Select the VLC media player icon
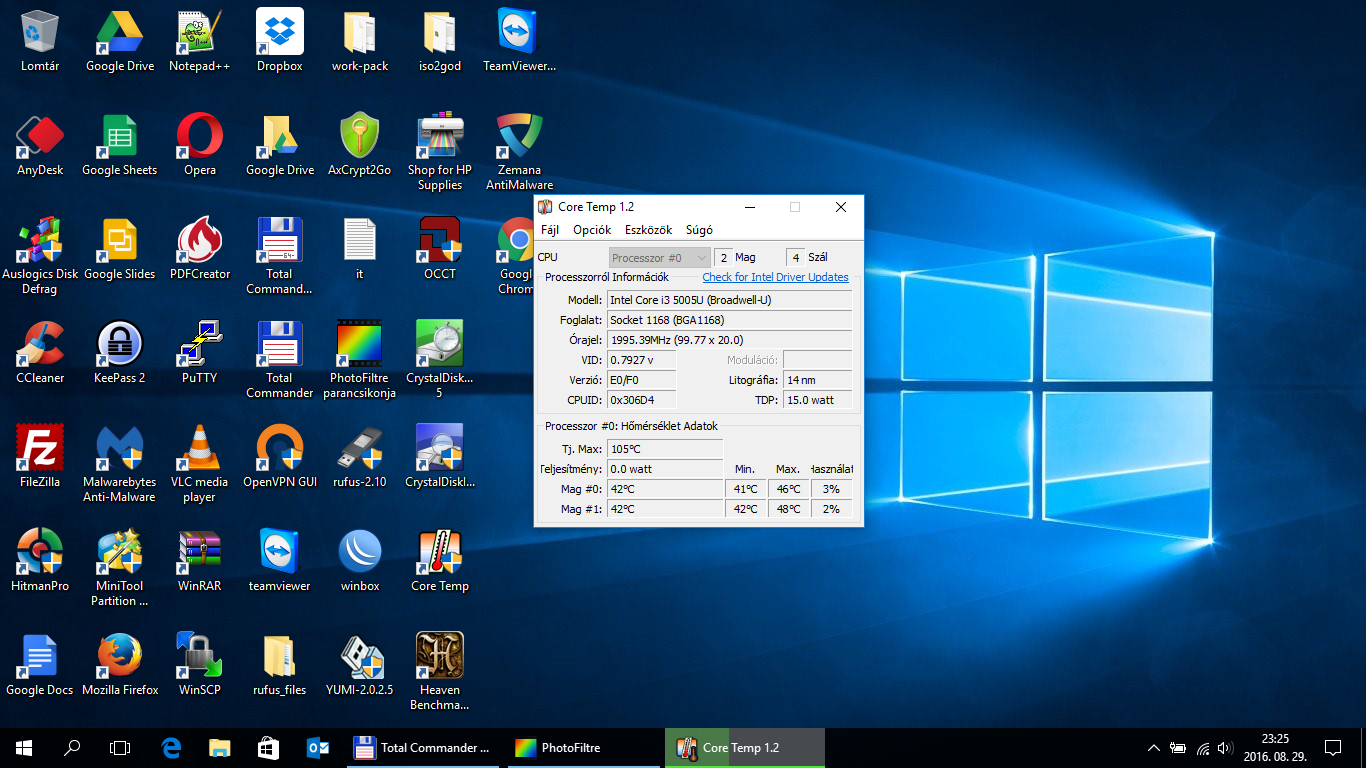Image resolution: width=1366 pixels, height=768 pixels. click(x=200, y=449)
